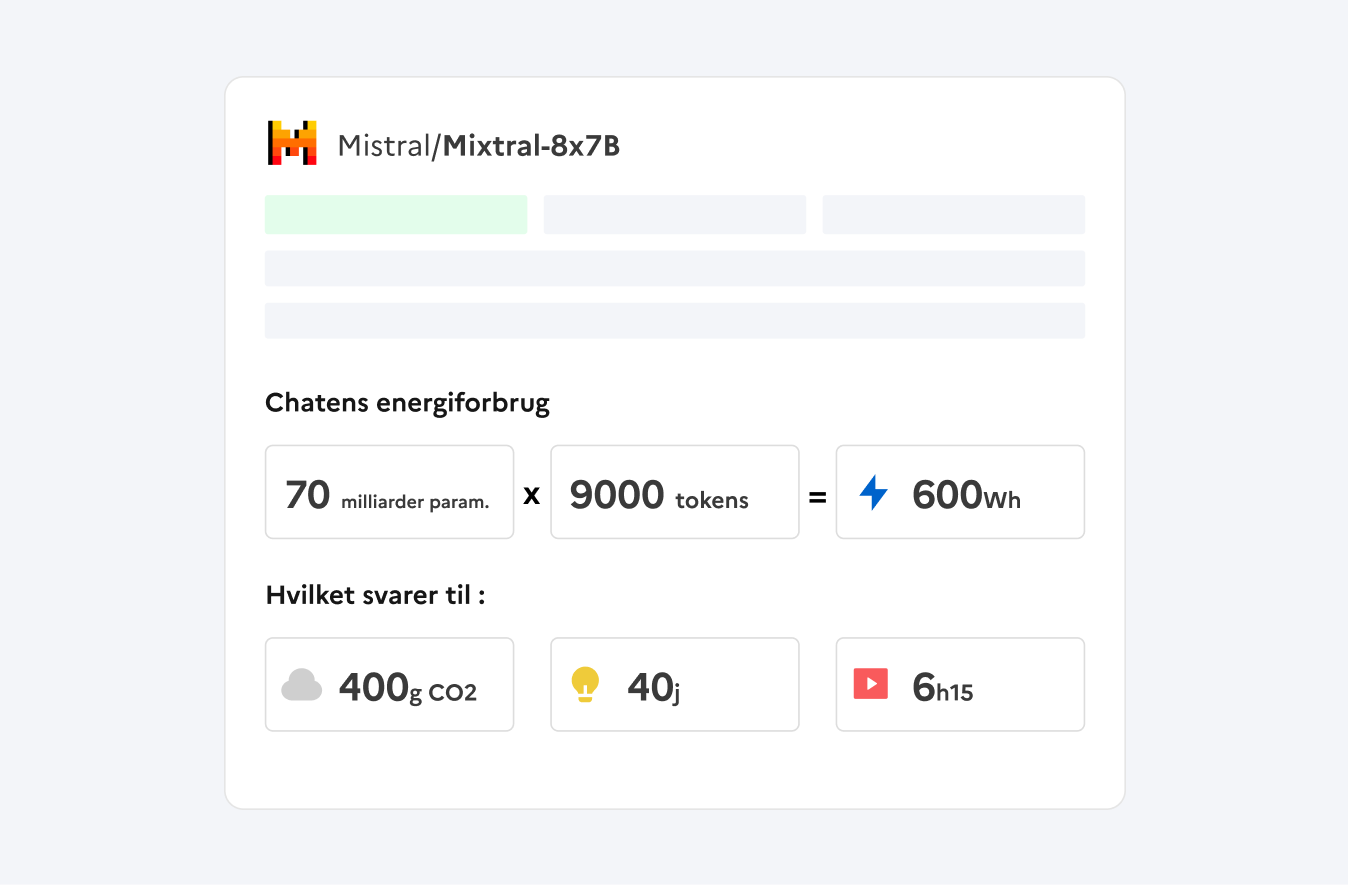
Task: Click the Chatens energiforbrug heading
Action: pyautogui.click(x=407, y=403)
